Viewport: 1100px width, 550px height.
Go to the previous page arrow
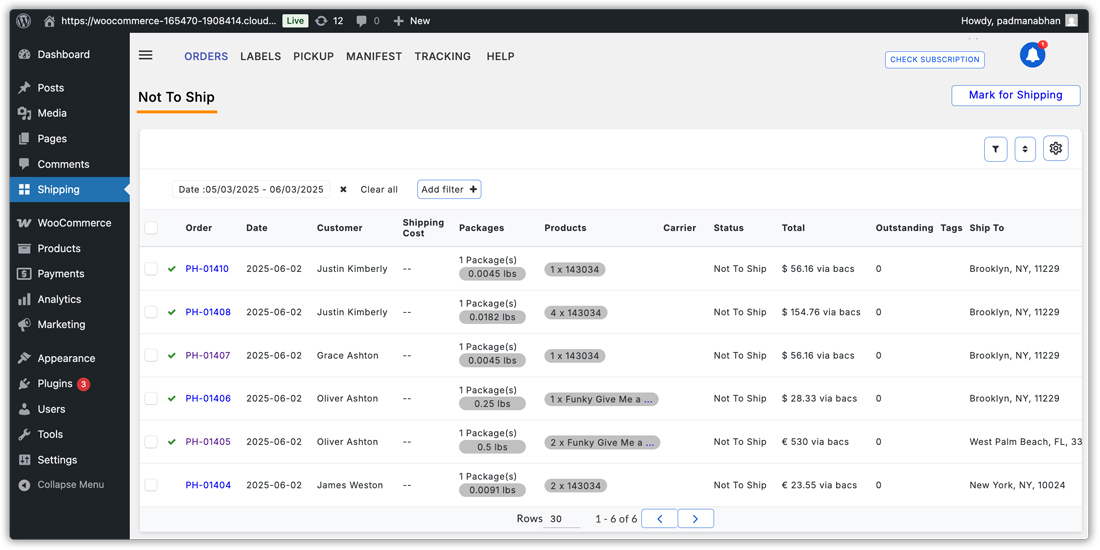point(659,518)
